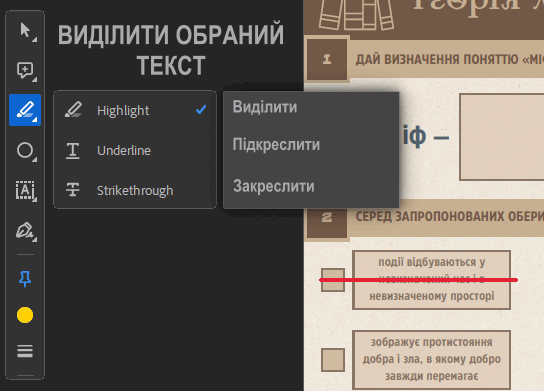Click the 'ДАЙ ВИЗНАЧЕННЯ ПОНЯТТЮ' heading
This screenshot has height=391, width=544.
click(450, 60)
